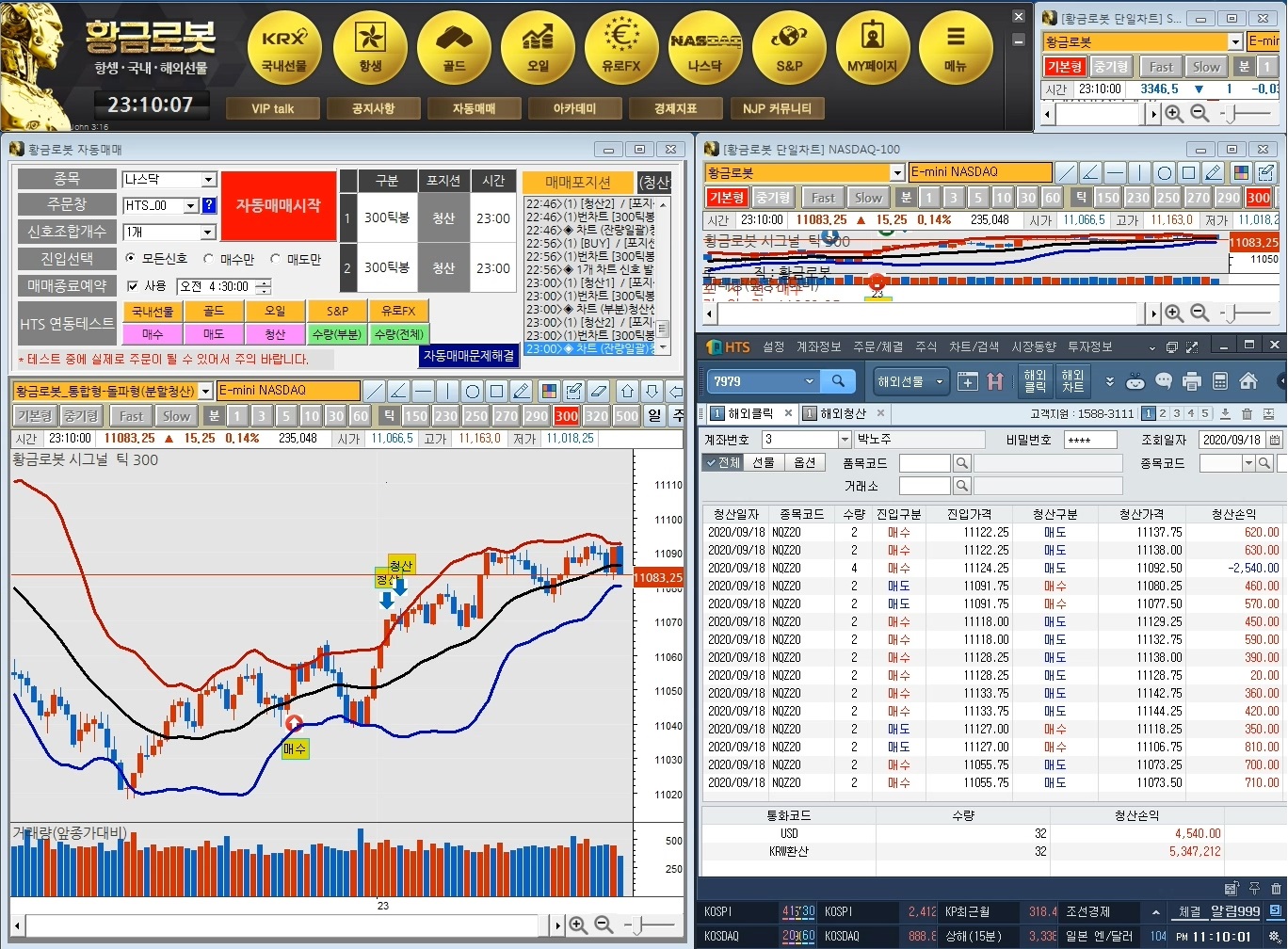Open the HTS calculator icon

click(x=1220, y=381)
